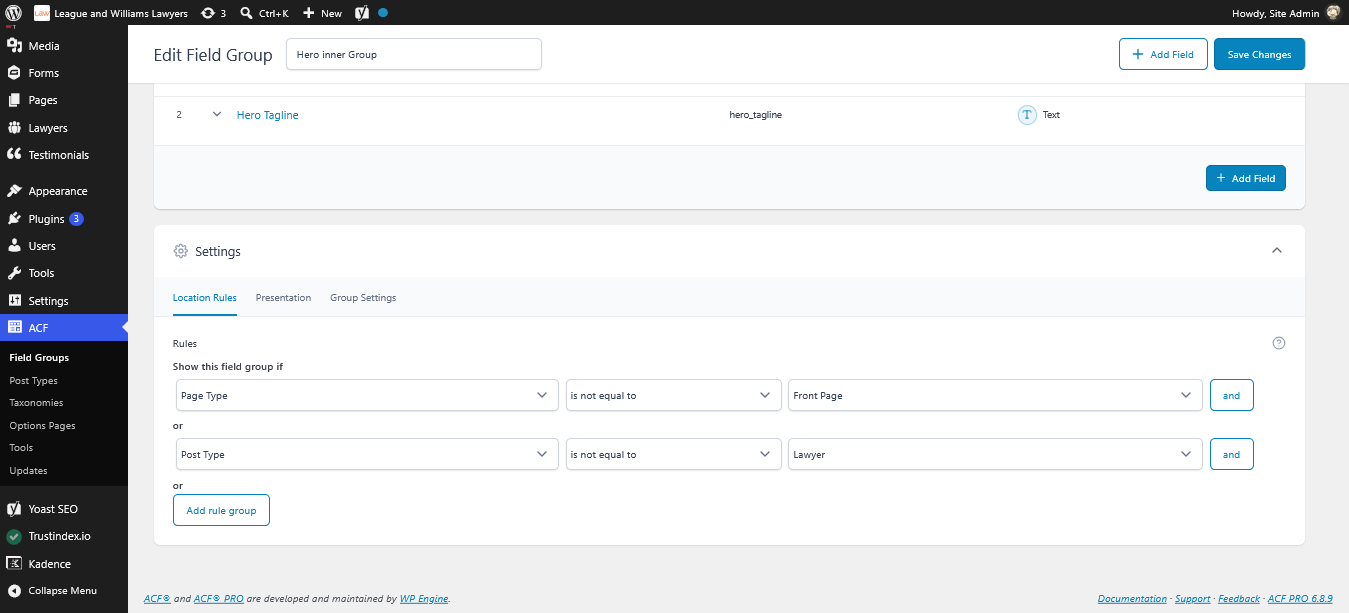Screen dimensions: 1349x613
Task: Collapse the Settings panel chevron
Action: [1277, 251]
